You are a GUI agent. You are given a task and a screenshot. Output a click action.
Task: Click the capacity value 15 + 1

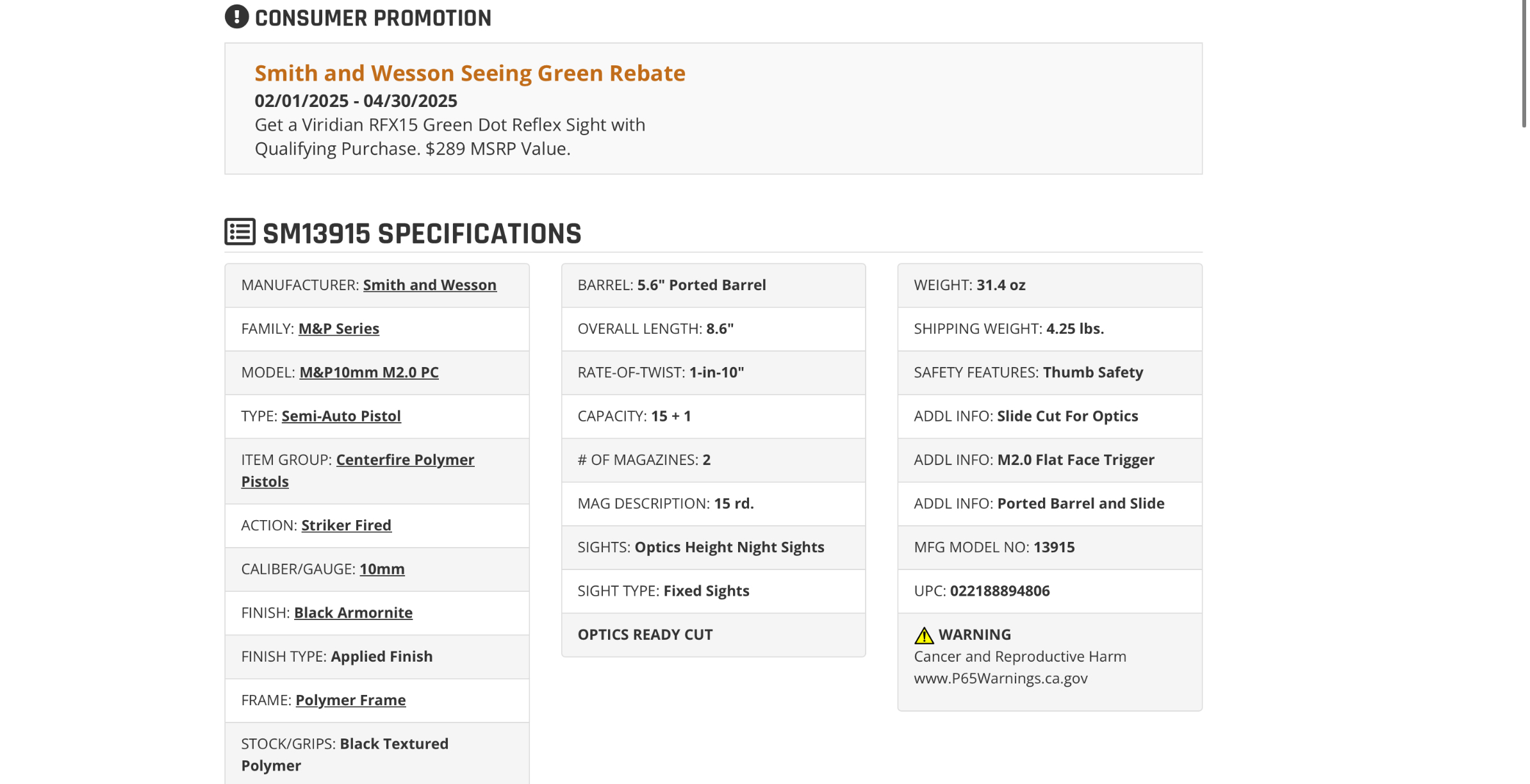(x=671, y=416)
